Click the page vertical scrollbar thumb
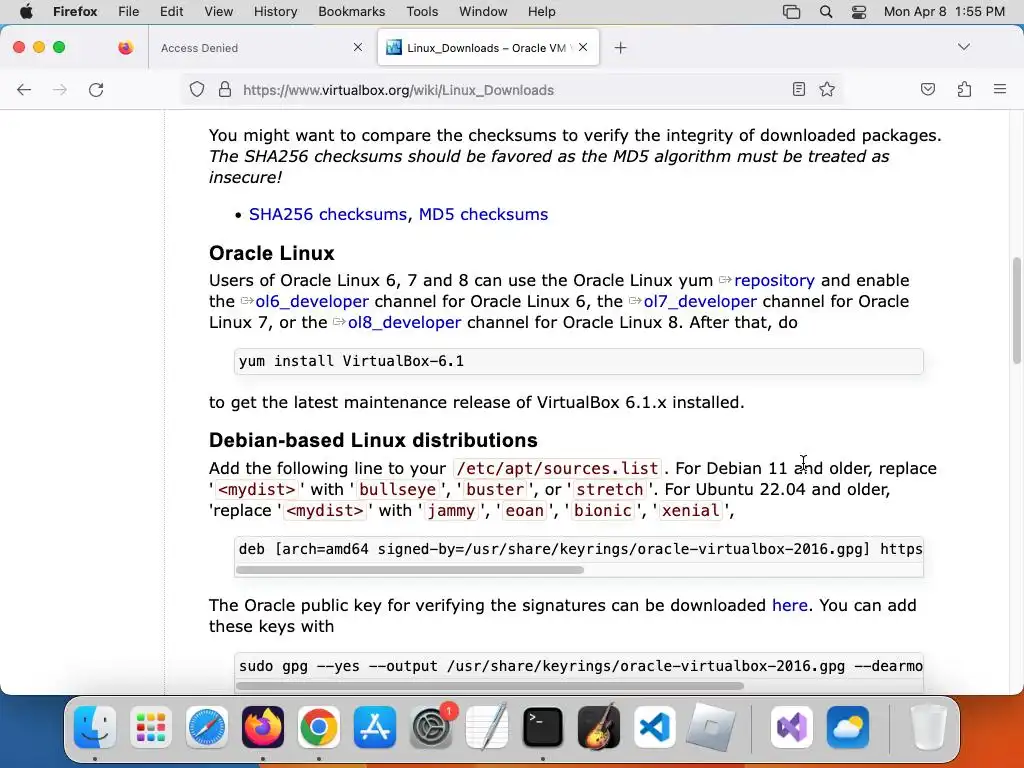 pos(1016,310)
